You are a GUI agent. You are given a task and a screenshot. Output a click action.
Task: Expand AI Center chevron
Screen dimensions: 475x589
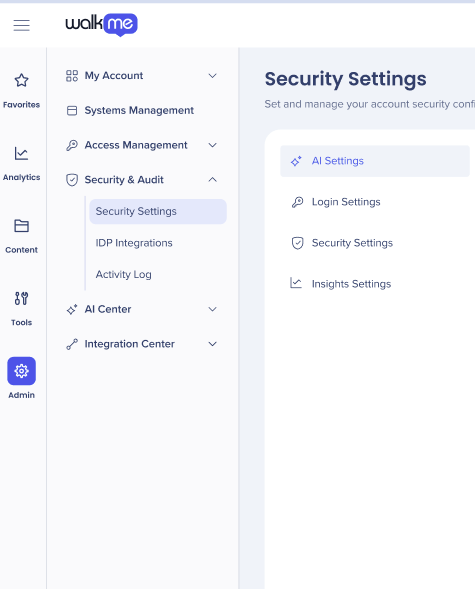(x=213, y=309)
